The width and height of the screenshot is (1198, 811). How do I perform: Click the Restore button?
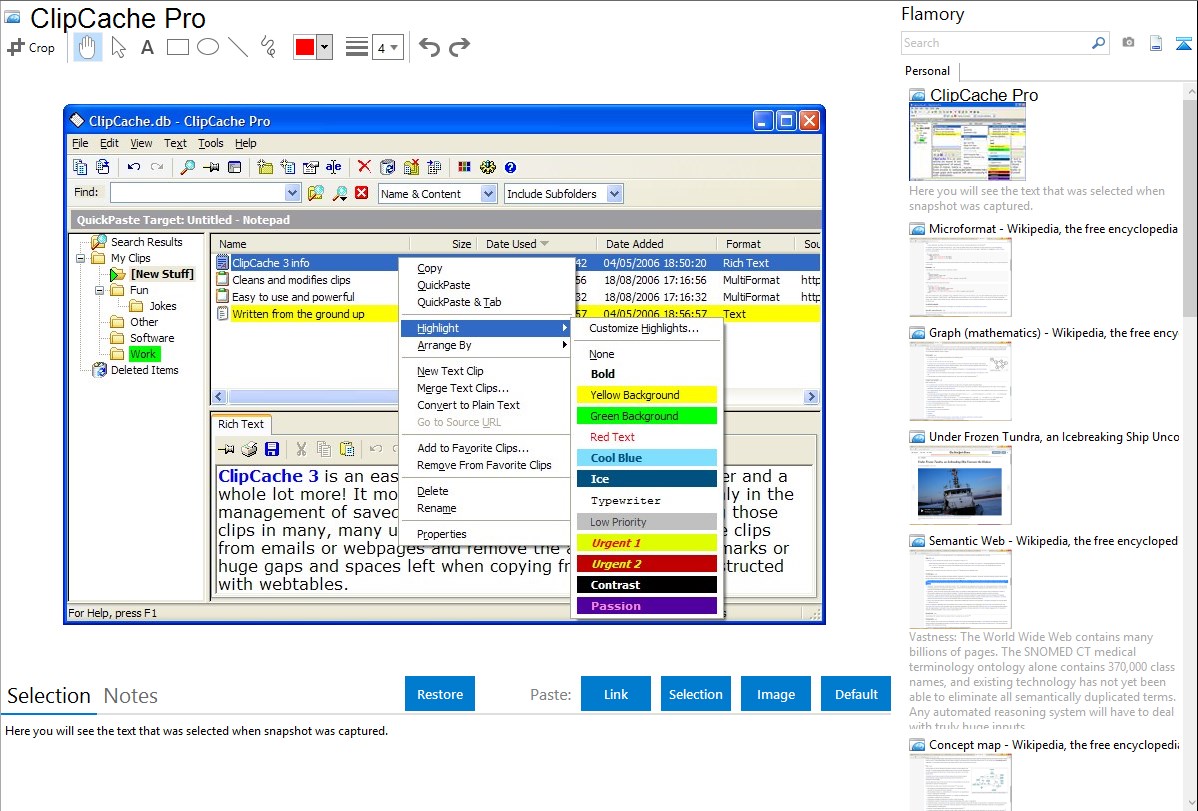[440, 694]
